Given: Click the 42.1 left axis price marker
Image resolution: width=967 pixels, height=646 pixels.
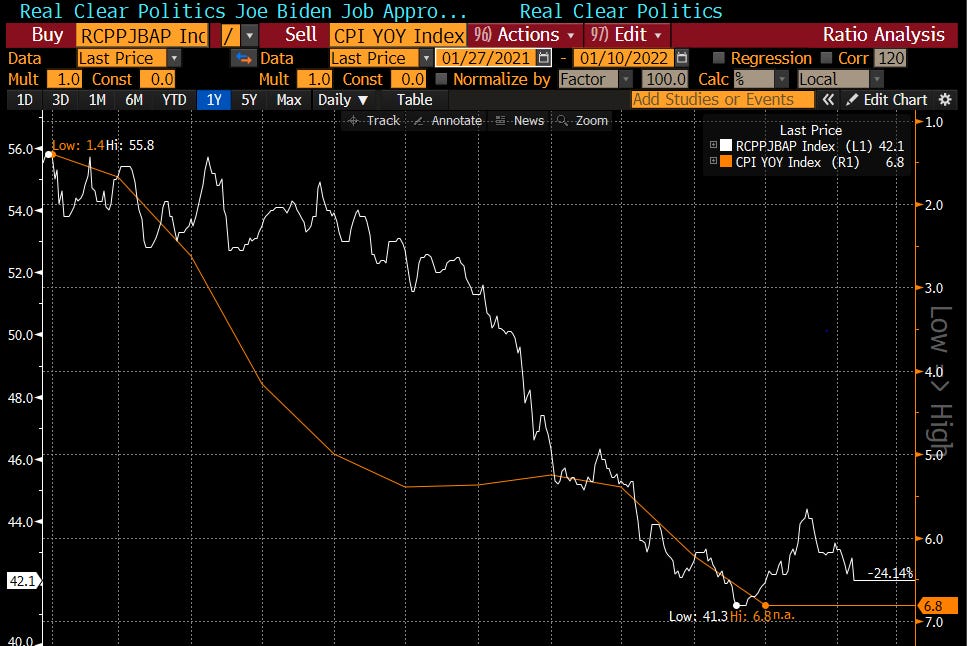Looking at the screenshot, I should pyautogui.click(x=22, y=581).
